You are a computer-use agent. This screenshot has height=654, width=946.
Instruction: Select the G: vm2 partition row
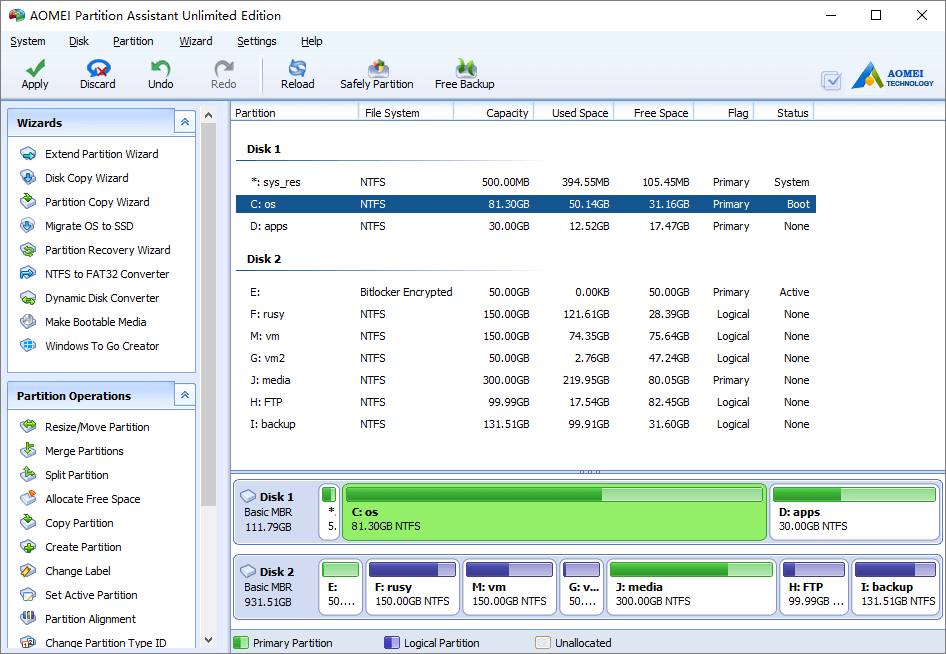pyautogui.click(x=525, y=358)
